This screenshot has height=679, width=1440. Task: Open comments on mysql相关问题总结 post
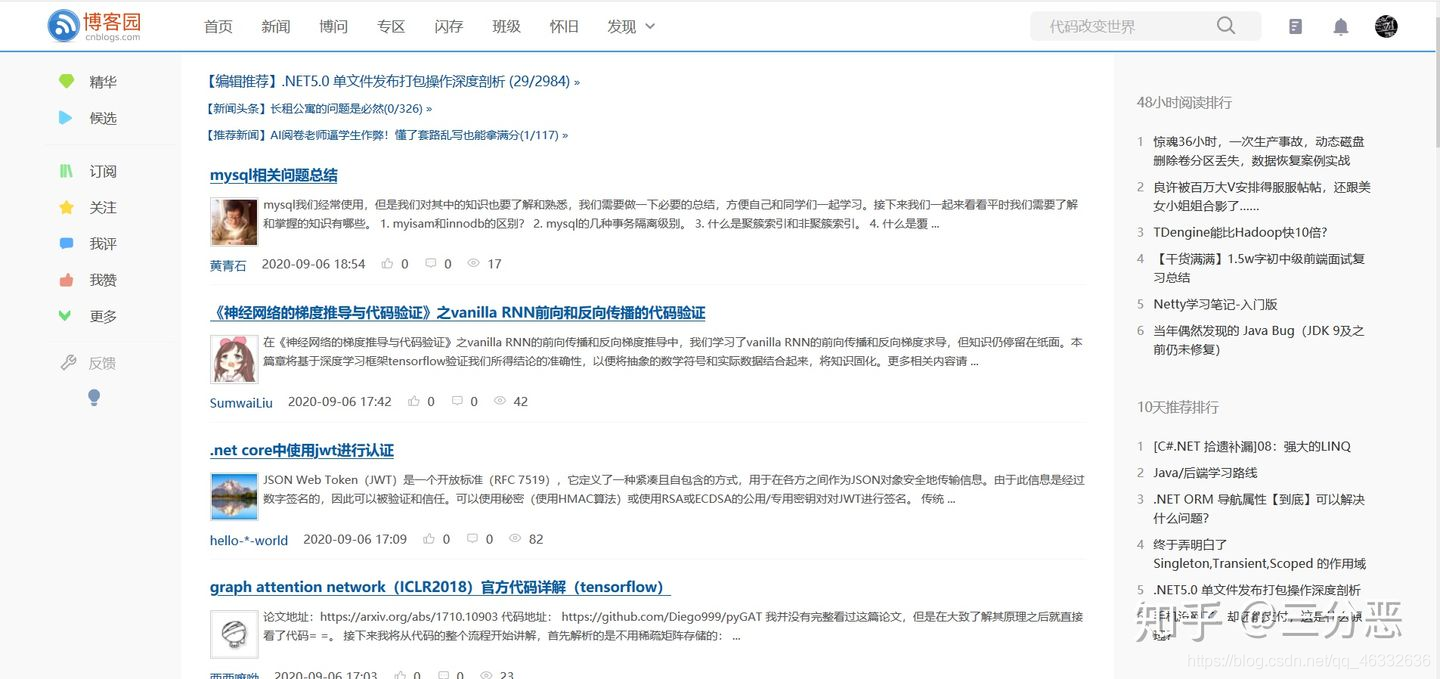click(x=431, y=264)
